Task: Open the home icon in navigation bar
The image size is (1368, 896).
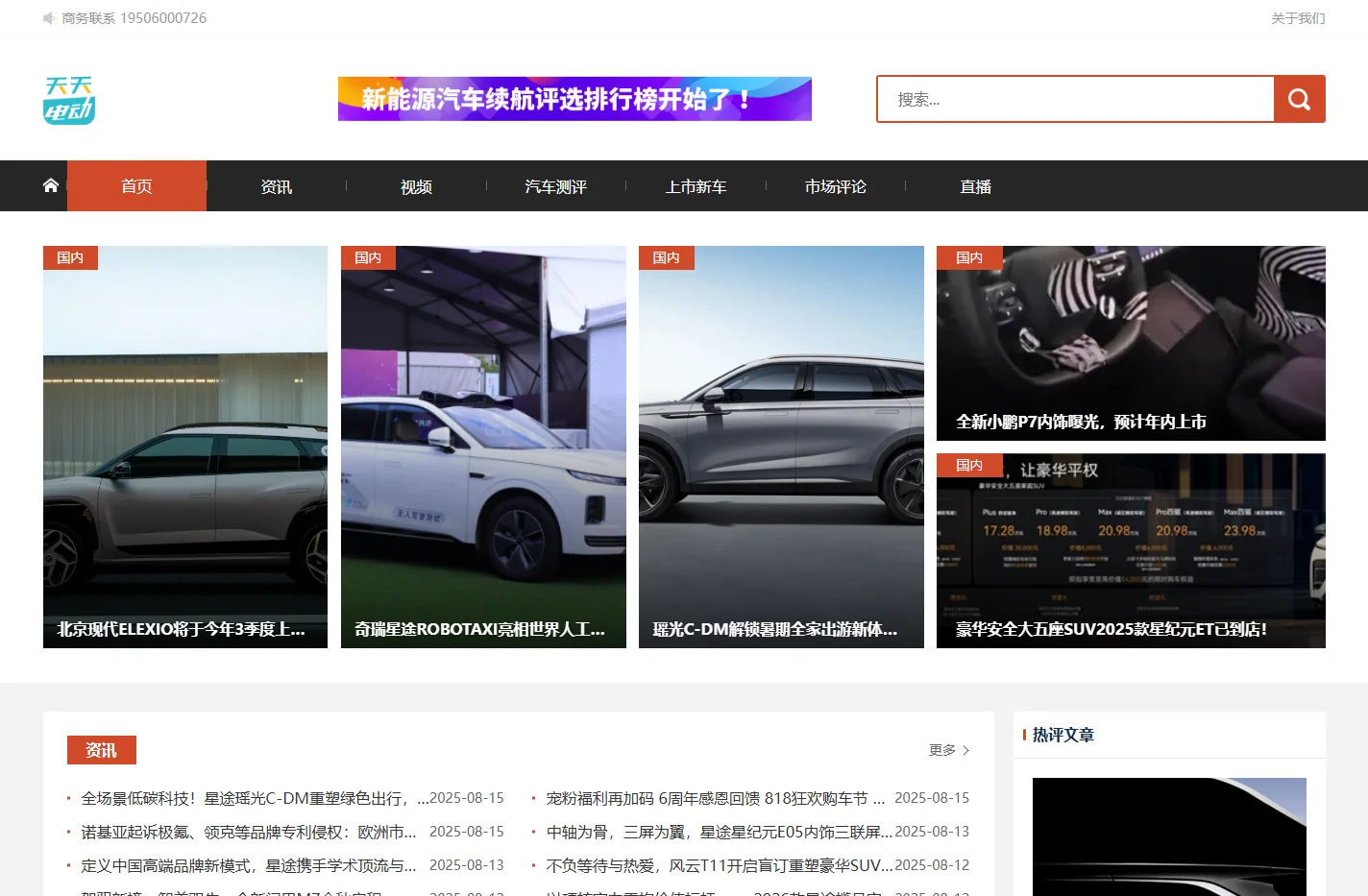Action: (x=51, y=185)
